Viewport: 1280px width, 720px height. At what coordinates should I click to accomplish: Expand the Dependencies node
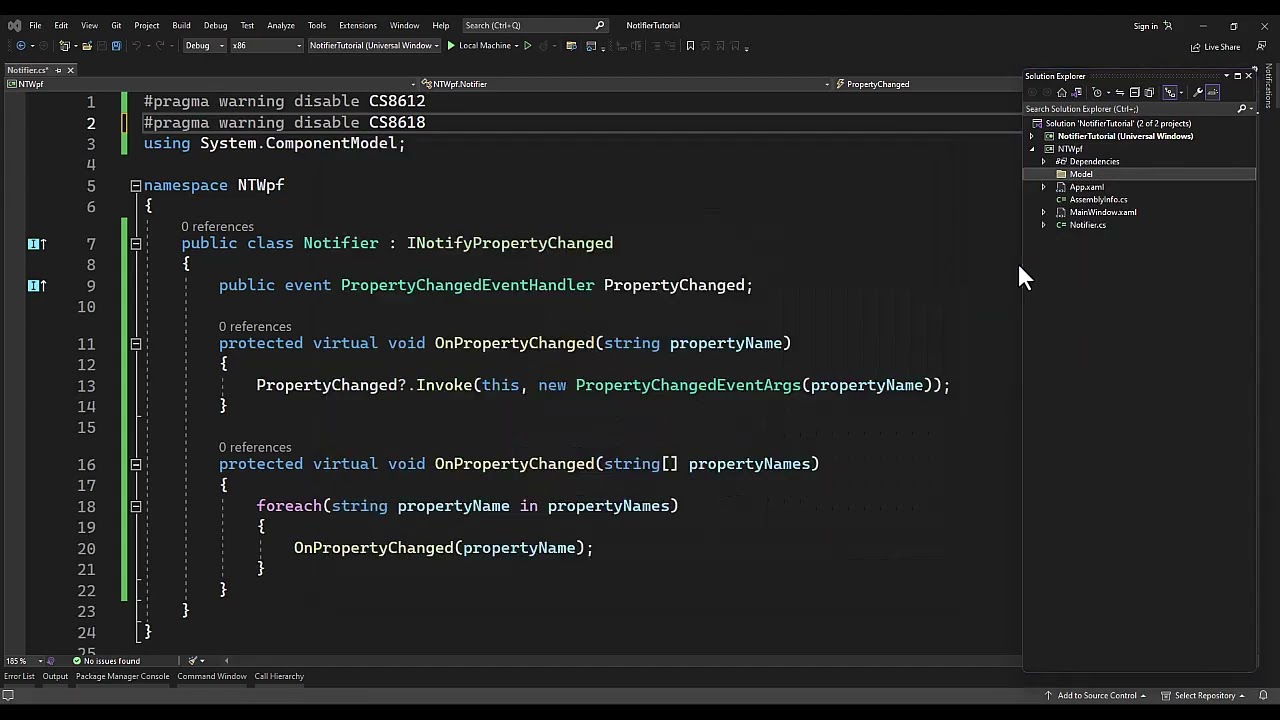click(1044, 162)
